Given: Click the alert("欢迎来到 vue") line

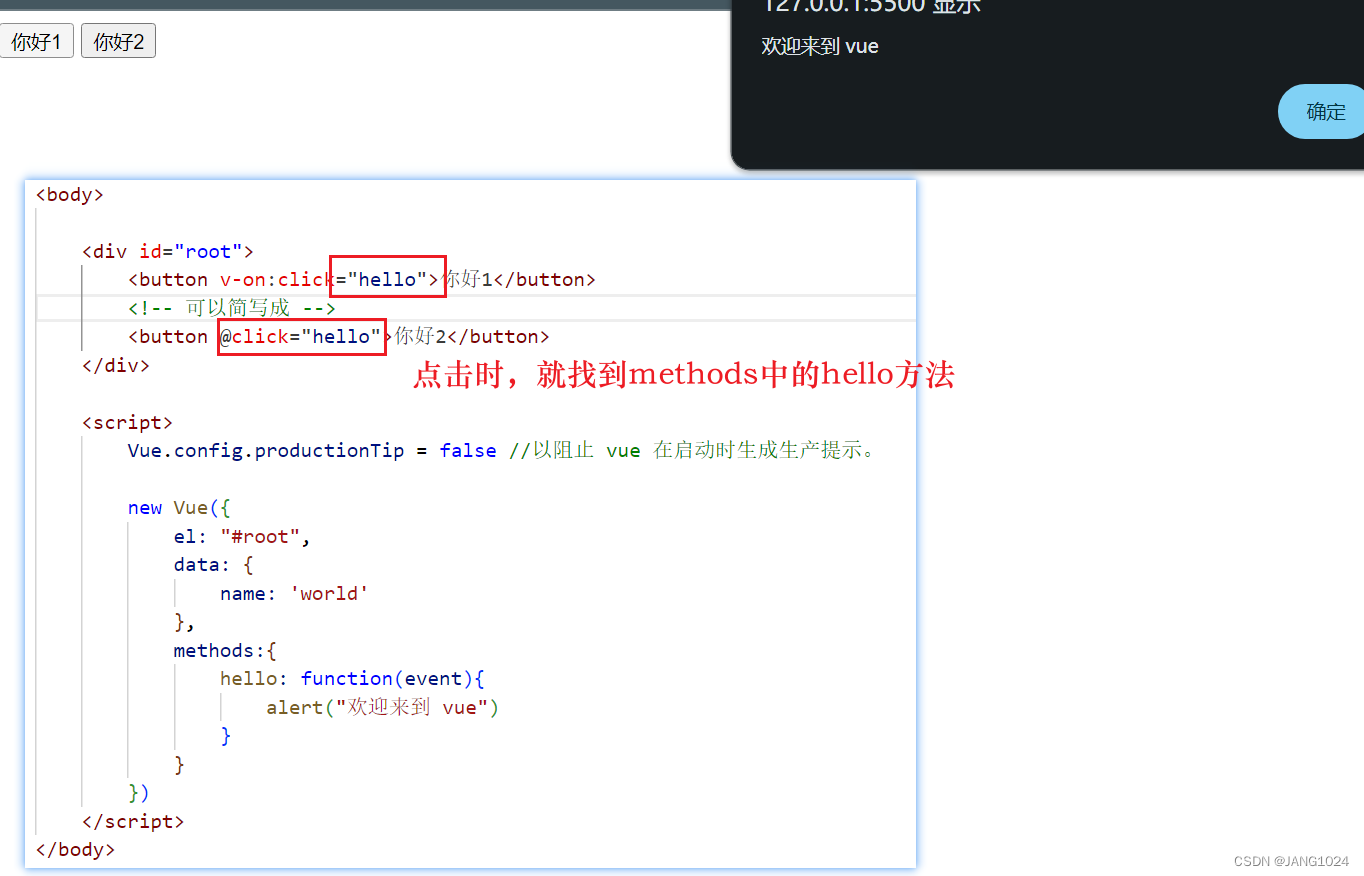Looking at the screenshot, I should [x=382, y=707].
